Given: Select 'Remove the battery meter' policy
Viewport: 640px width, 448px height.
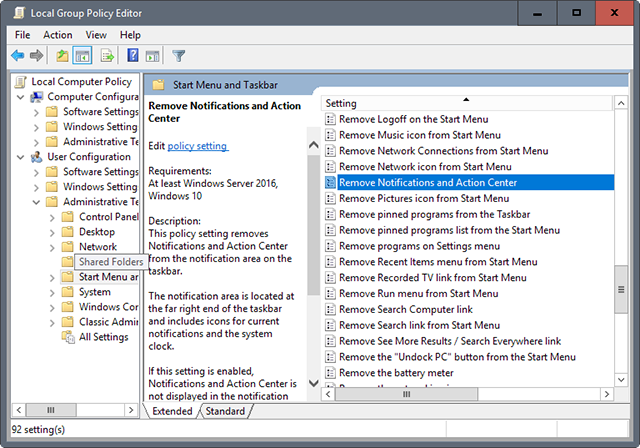Looking at the screenshot, I should pyautogui.click(x=396, y=373).
